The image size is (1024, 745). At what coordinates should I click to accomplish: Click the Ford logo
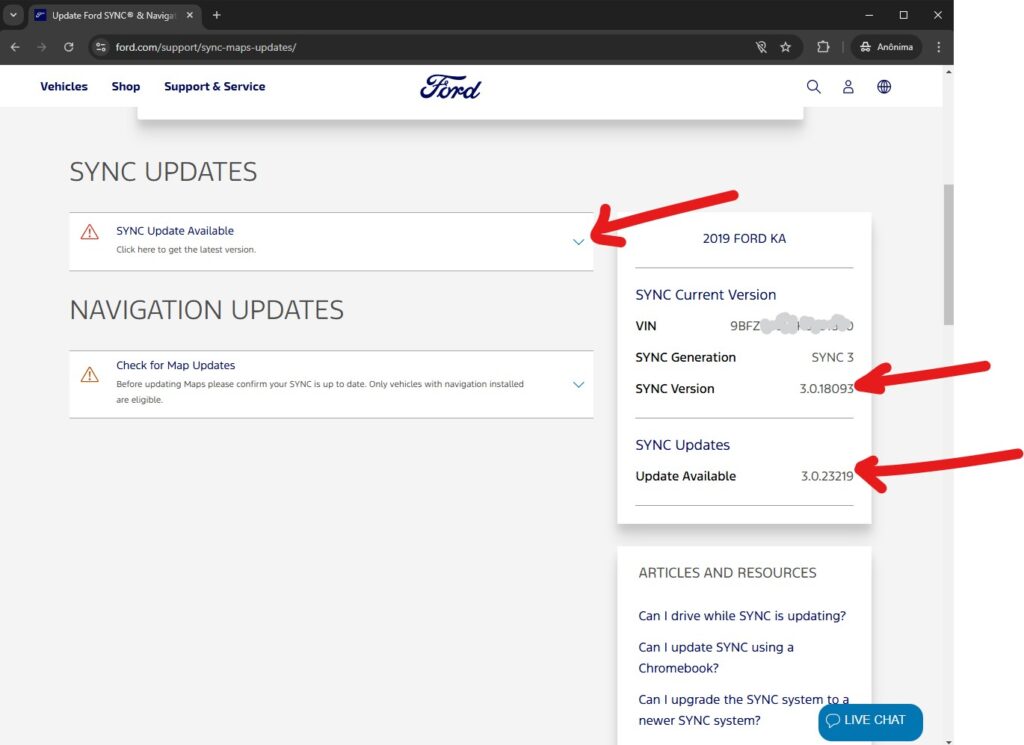(450, 88)
